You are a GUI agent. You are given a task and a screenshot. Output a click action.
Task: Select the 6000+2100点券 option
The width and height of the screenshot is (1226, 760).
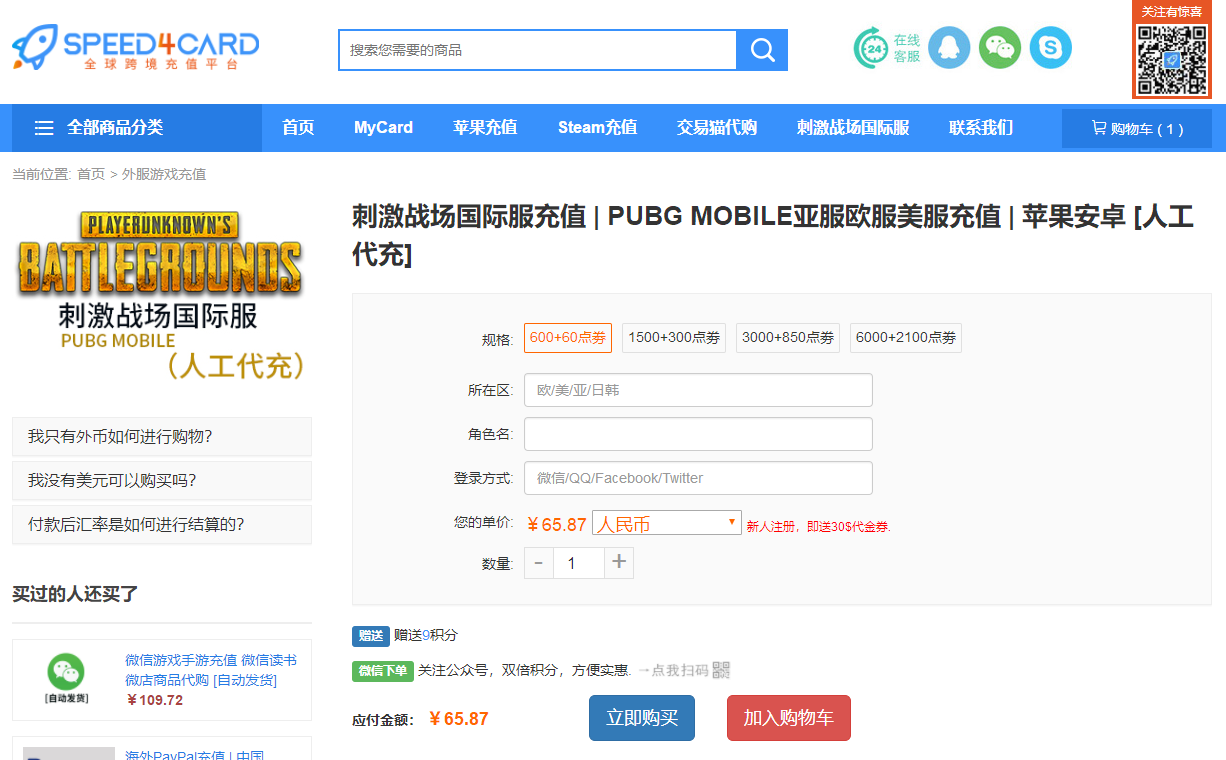pos(906,338)
